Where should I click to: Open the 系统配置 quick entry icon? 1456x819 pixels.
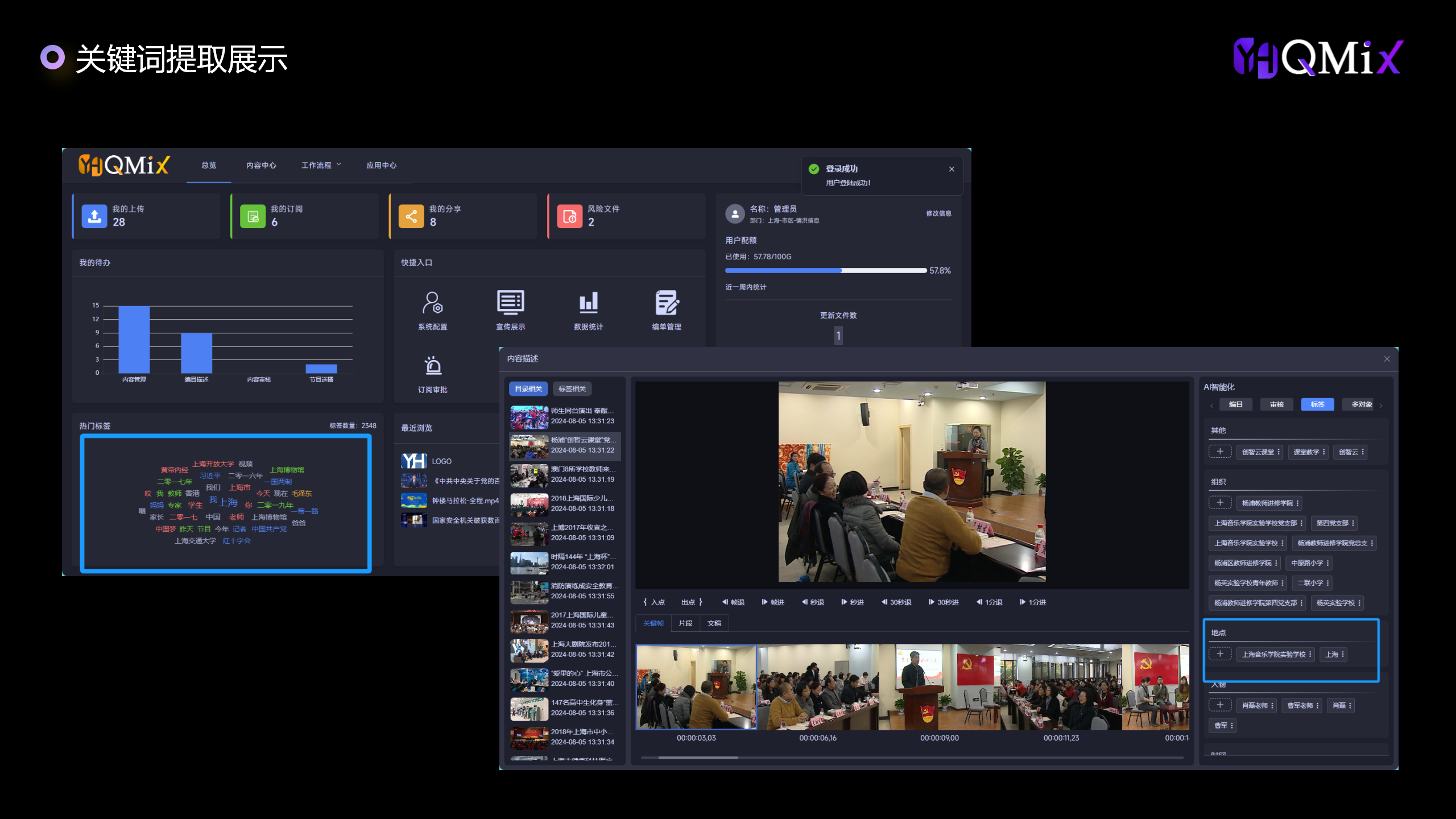point(432,303)
